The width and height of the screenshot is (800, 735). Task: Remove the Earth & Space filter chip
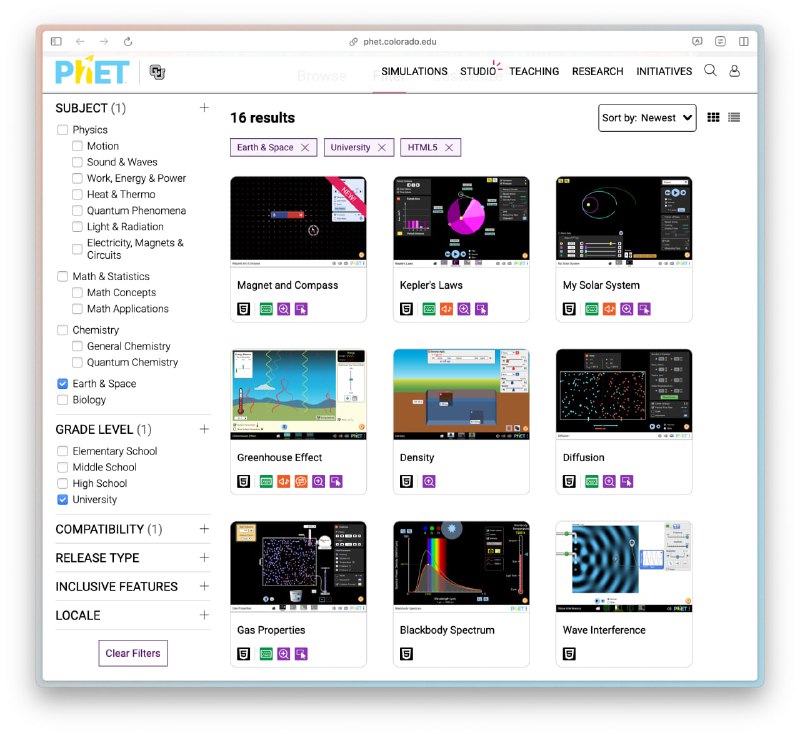[x=305, y=147]
